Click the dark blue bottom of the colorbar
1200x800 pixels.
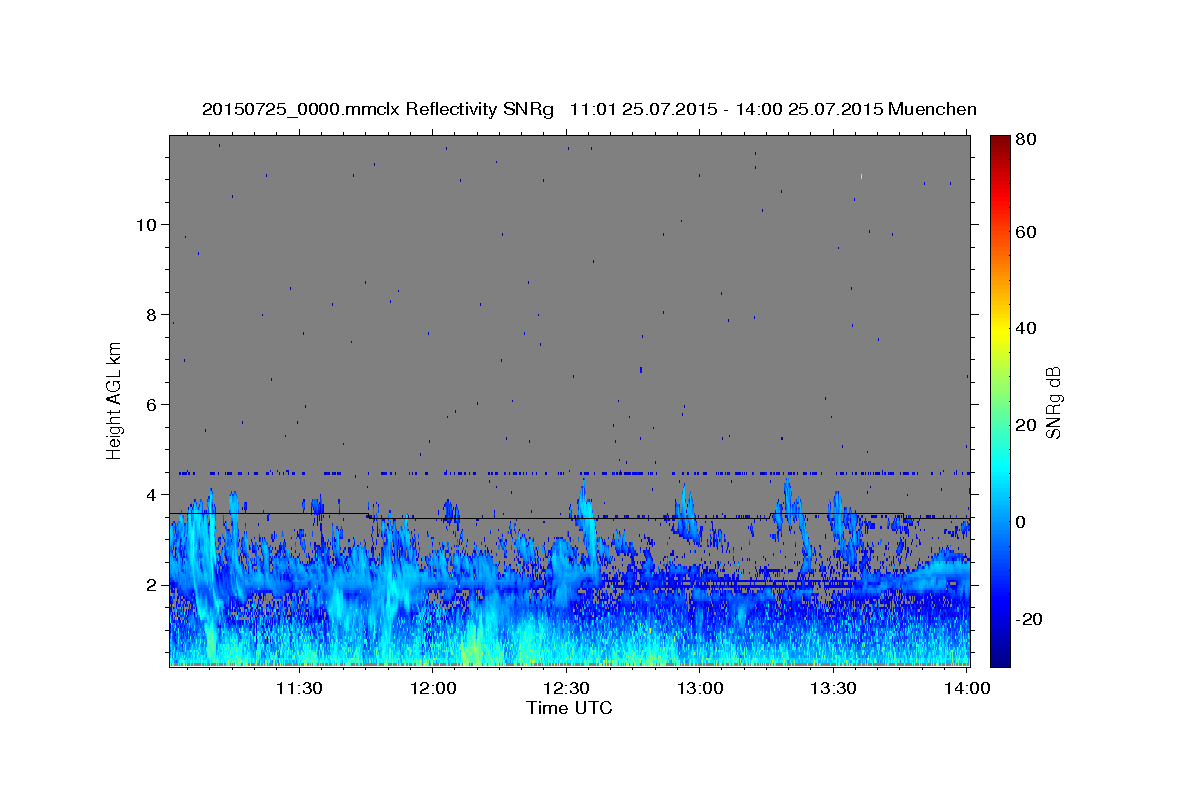(x=1000, y=658)
